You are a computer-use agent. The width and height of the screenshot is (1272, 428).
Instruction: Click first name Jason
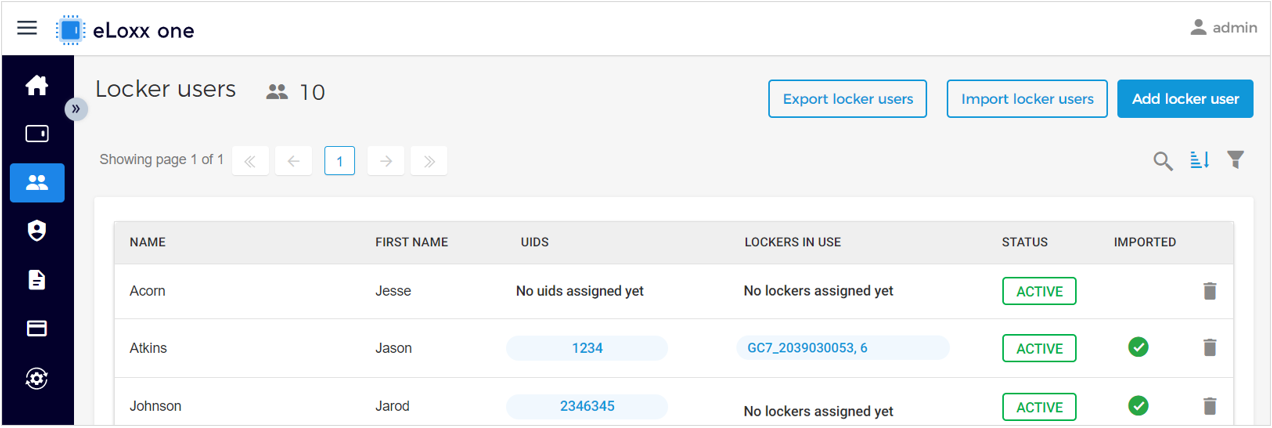tap(394, 348)
